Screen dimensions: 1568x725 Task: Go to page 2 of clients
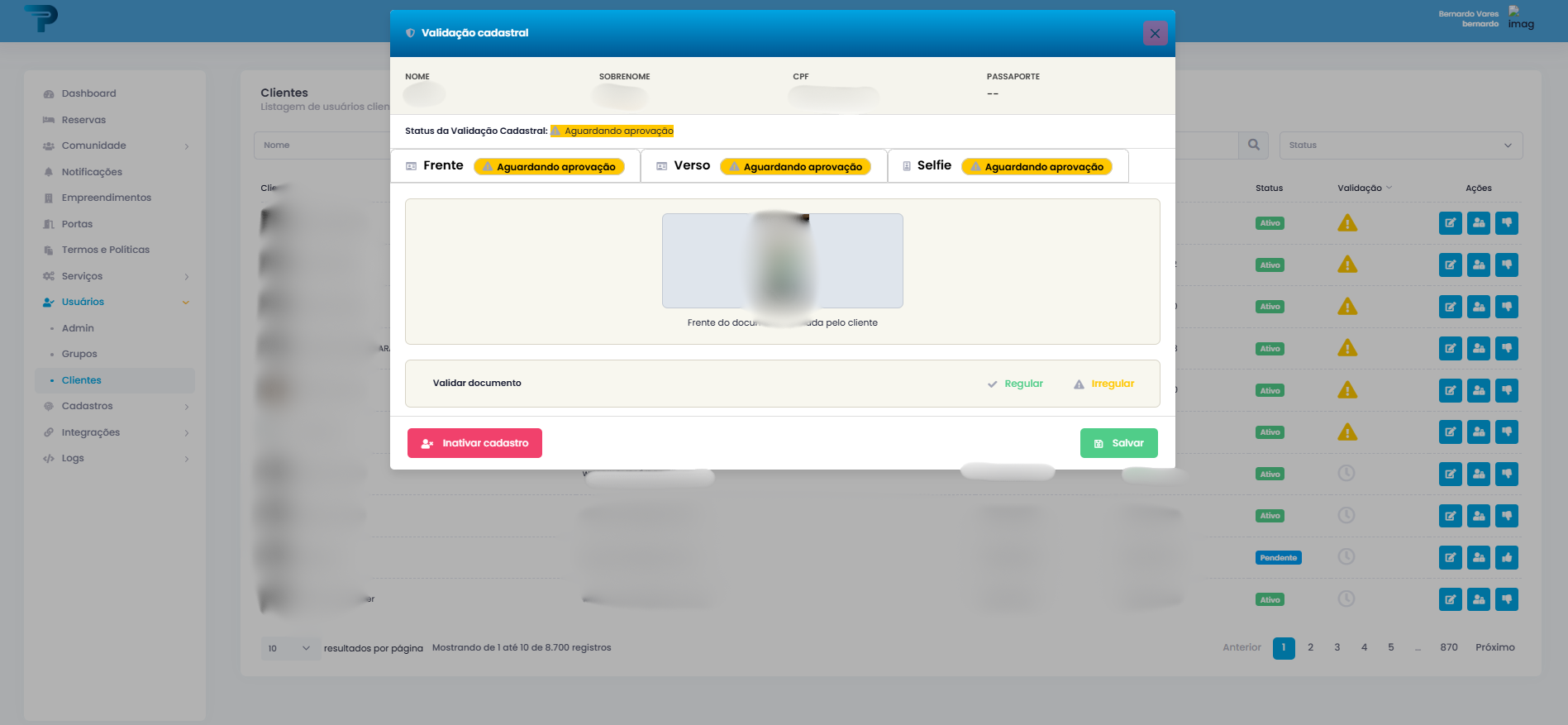[1310, 647]
